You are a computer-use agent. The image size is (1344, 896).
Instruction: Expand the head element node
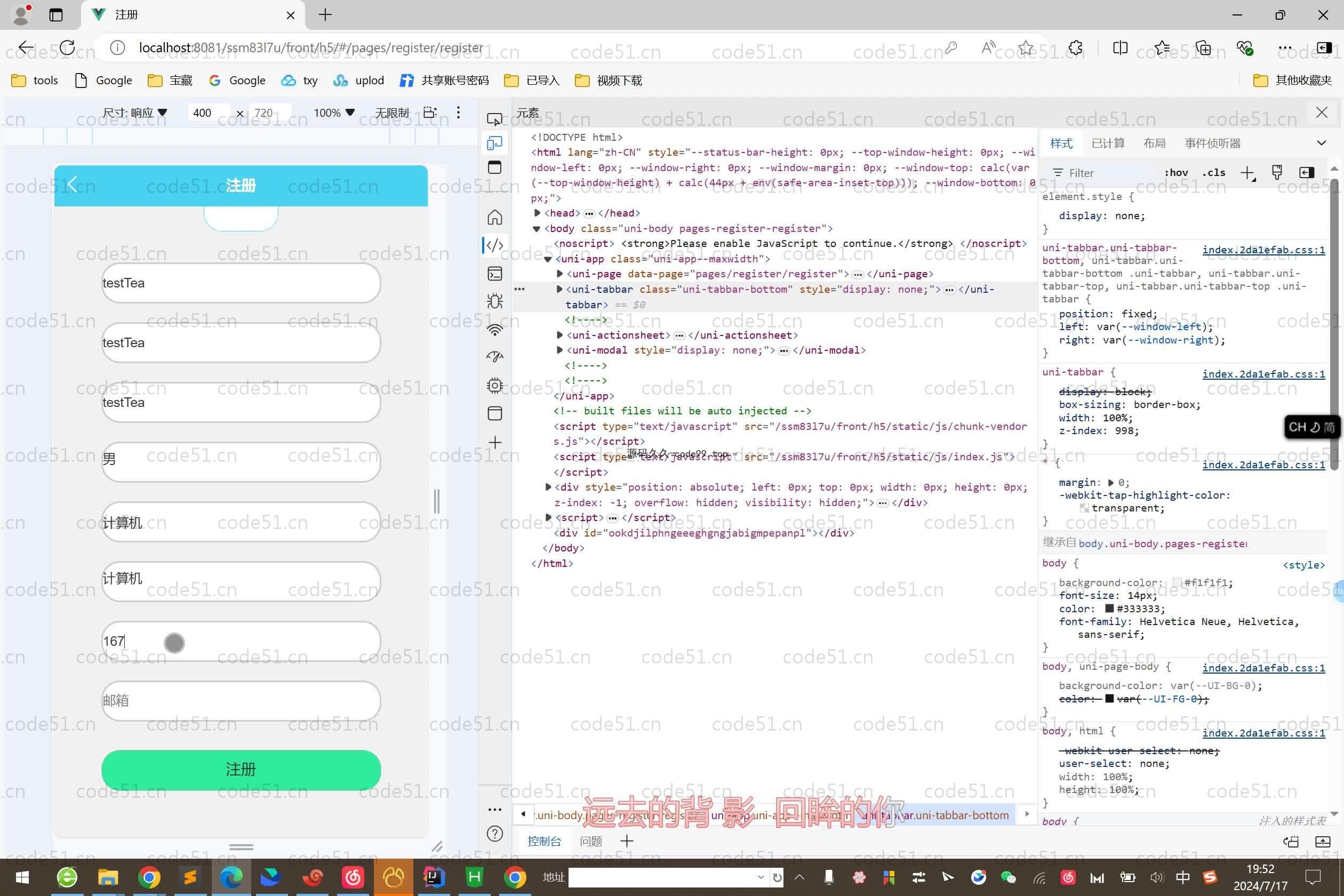point(537,213)
